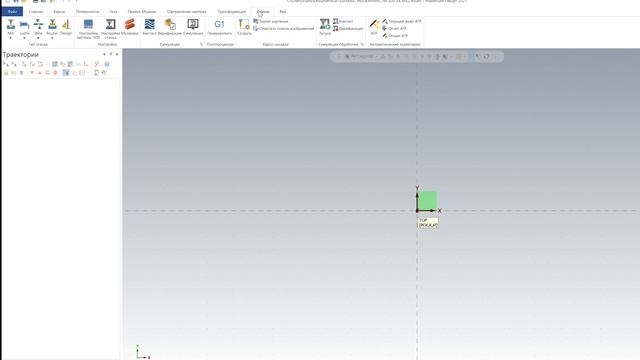Click the TOP plane label near gnomon
This screenshot has width=640, height=360.
[428, 222]
